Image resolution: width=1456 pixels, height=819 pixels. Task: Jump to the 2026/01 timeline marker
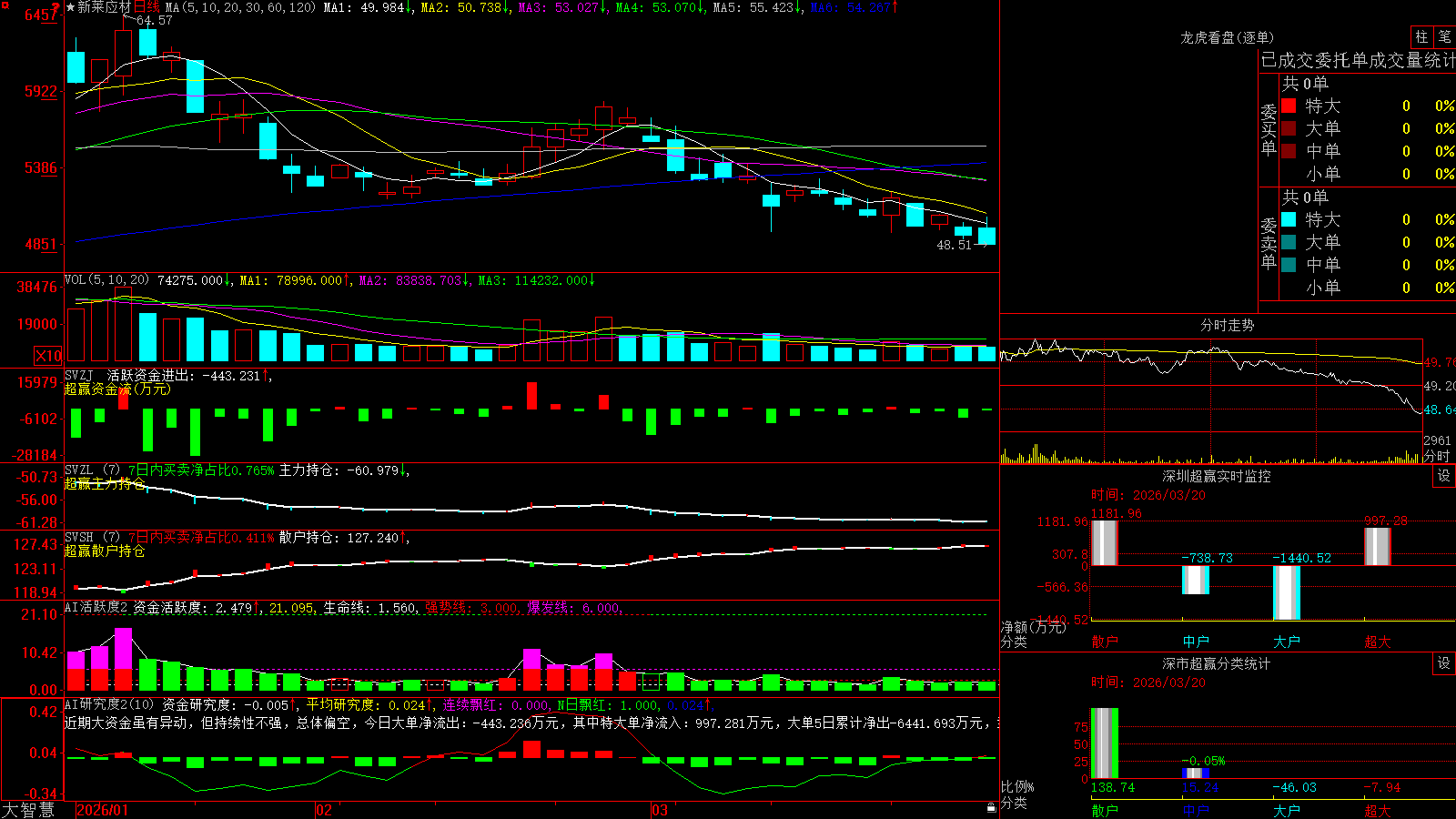point(103,810)
